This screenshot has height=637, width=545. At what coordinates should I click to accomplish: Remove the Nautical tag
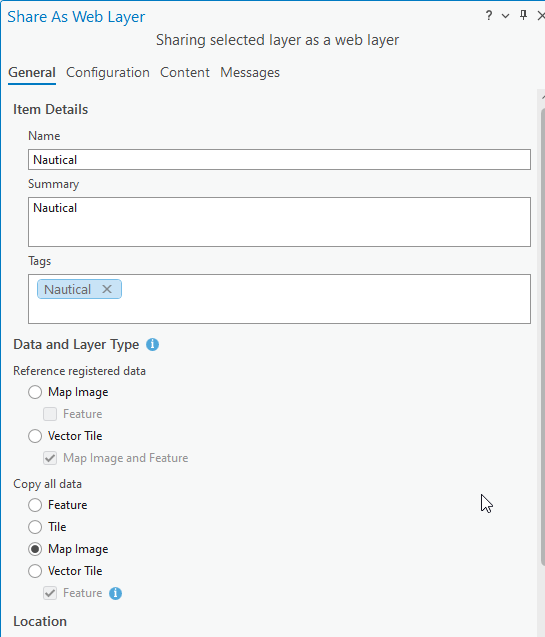107,289
